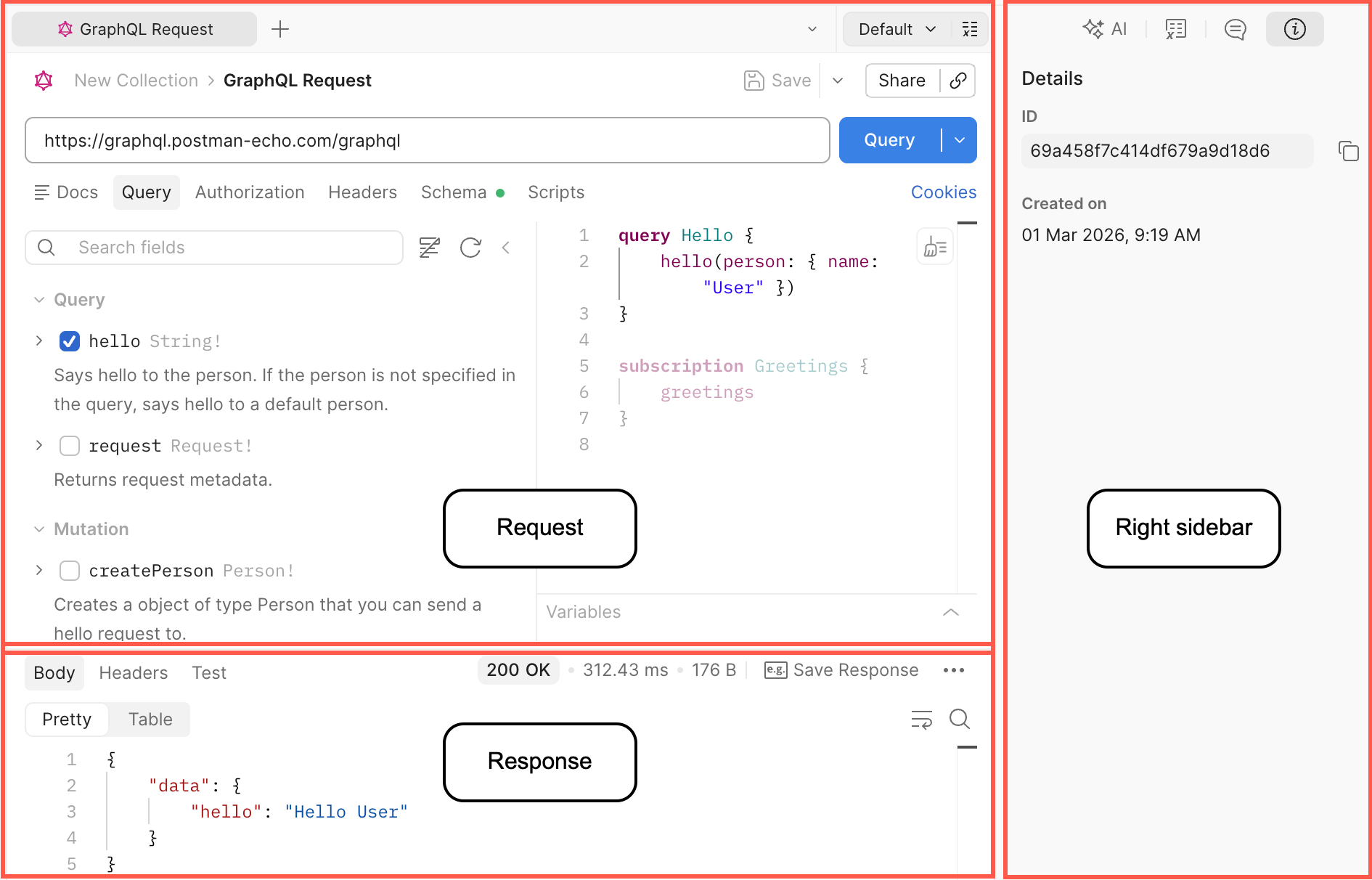
Task: Copy the request ID to clipboard
Action: click(1348, 151)
